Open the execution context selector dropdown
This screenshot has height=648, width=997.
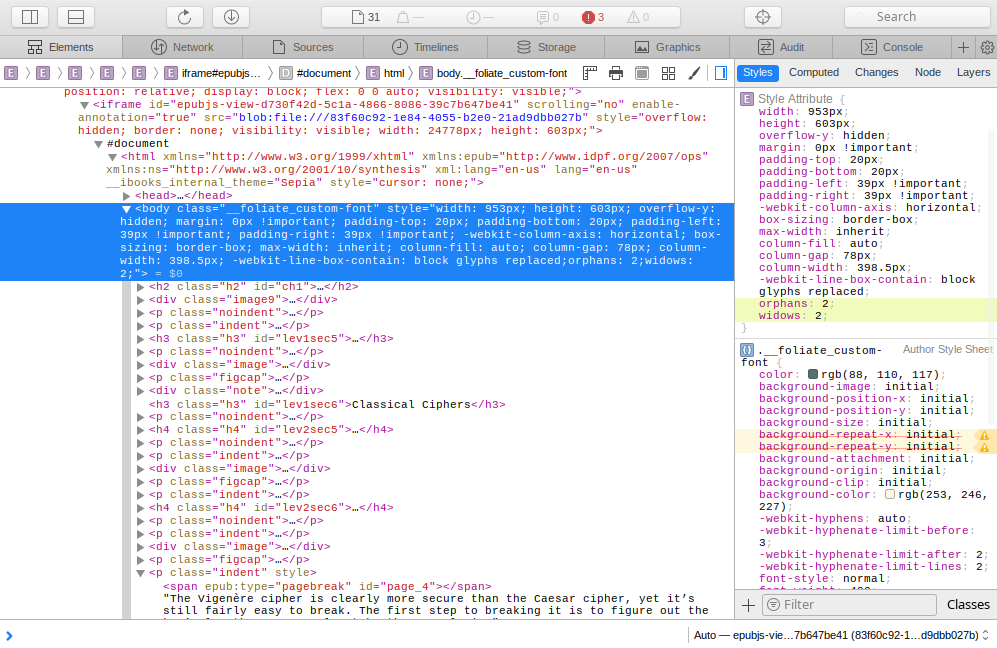[x=841, y=635]
